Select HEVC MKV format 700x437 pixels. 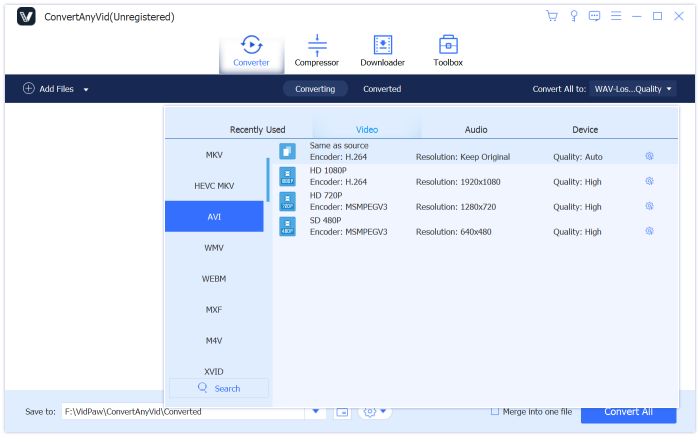[214, 186]
